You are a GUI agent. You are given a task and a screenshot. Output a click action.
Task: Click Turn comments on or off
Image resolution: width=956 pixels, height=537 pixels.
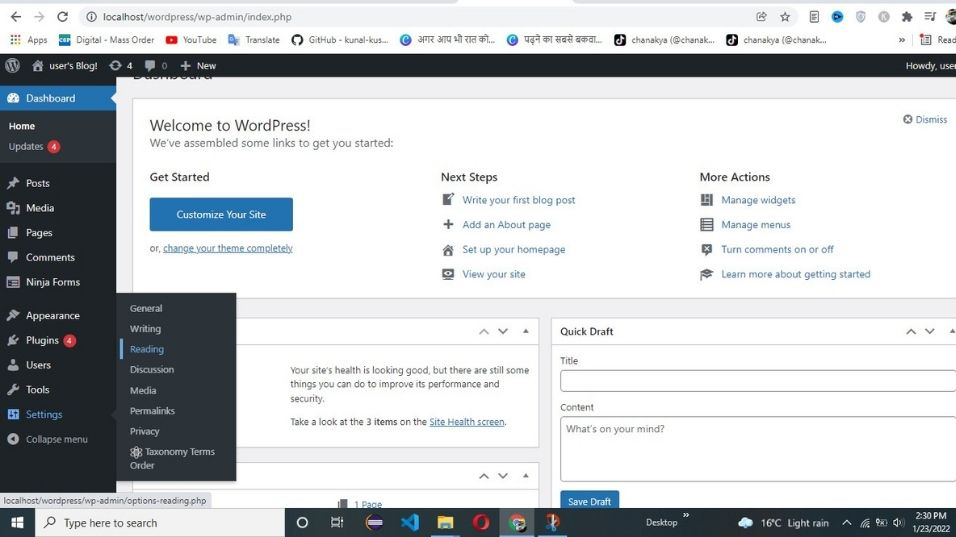[777, 249]
